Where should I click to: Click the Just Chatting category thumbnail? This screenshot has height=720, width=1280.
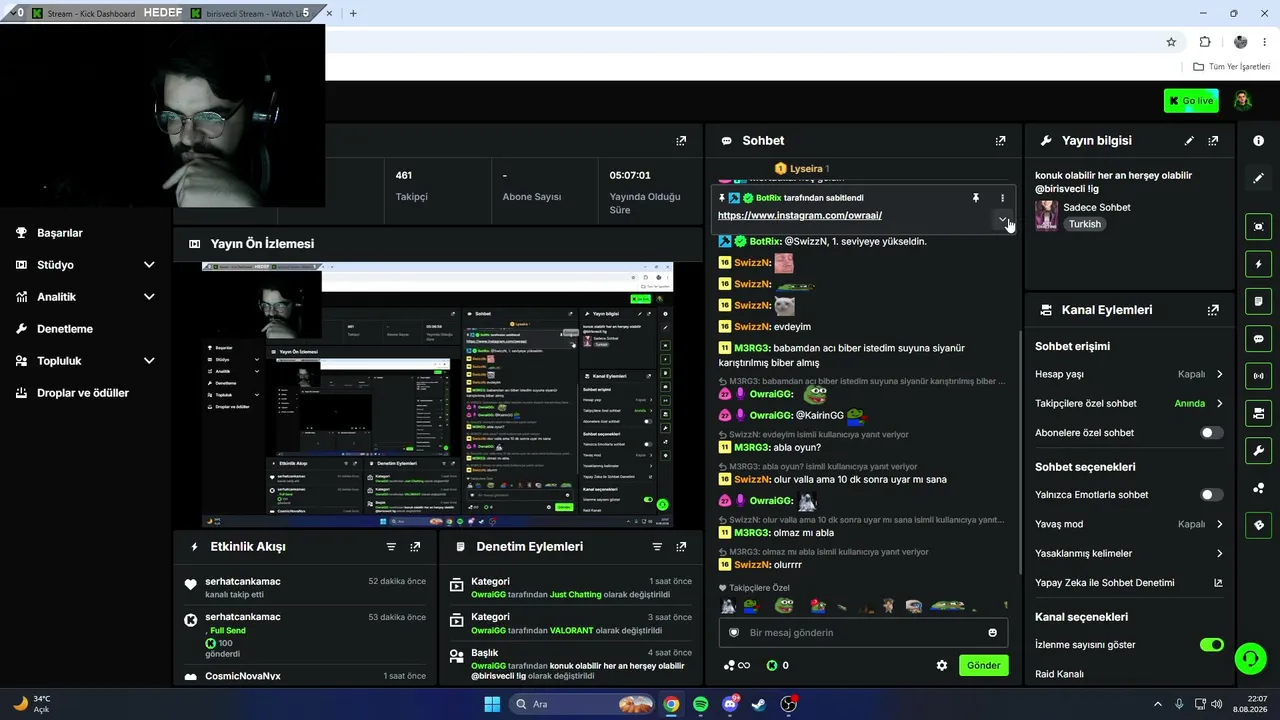(x=1046, y=215)
